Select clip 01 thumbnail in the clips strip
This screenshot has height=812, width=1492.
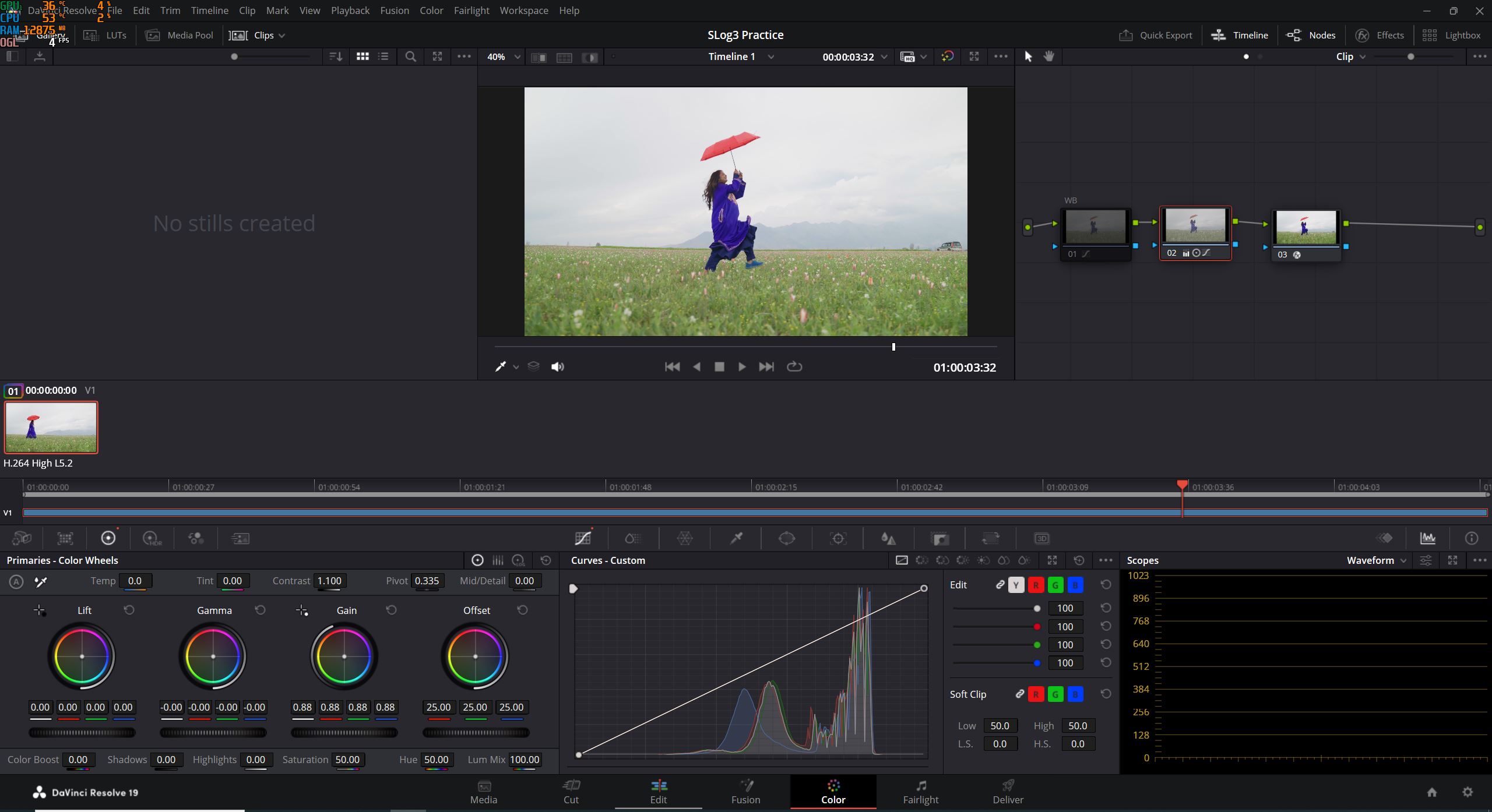(x=51, y=427)
